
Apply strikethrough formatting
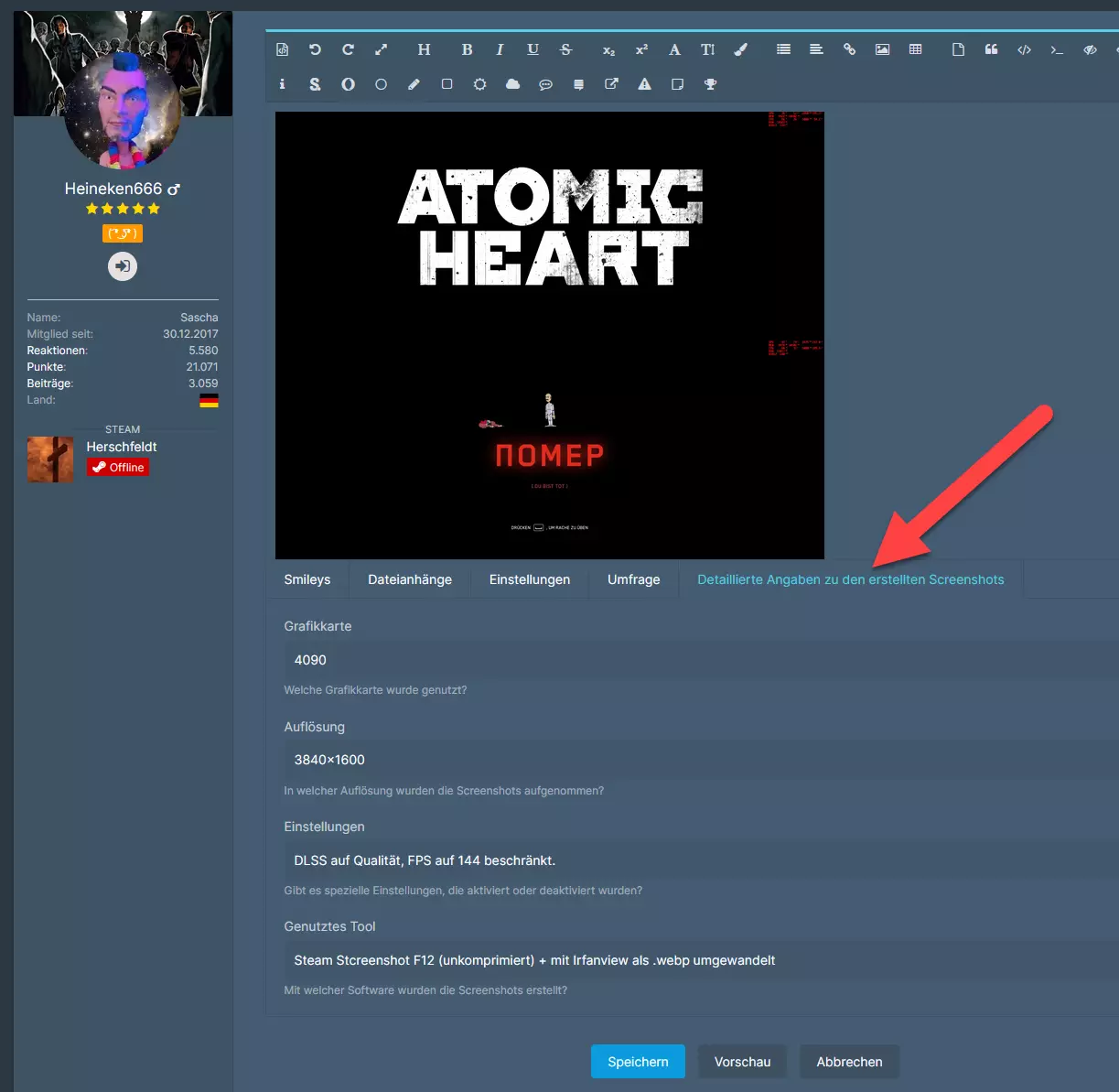coord(565,49)
